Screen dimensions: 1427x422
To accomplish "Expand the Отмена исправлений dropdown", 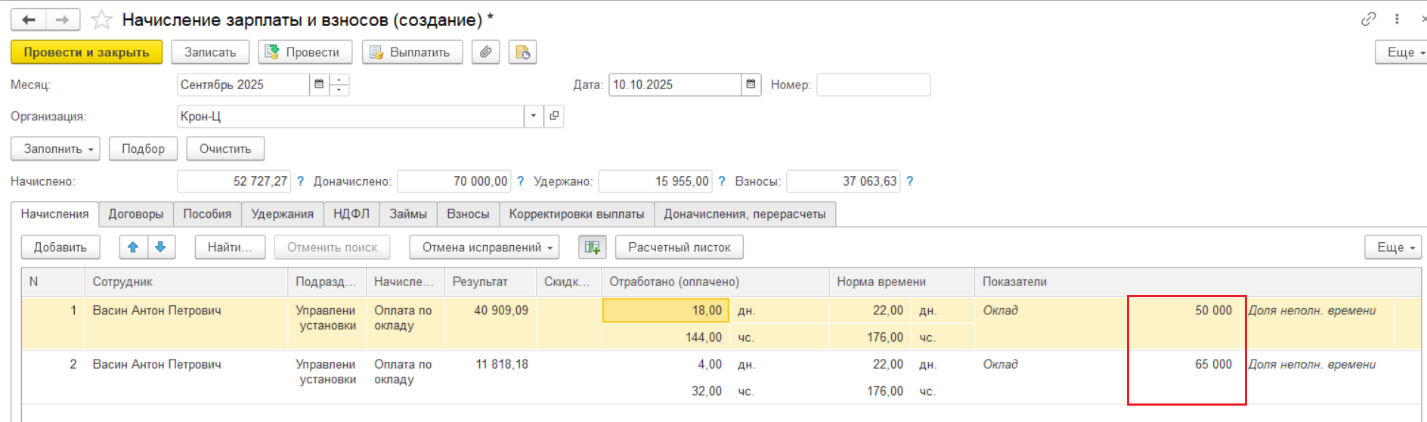I will [x=484, y=247].
